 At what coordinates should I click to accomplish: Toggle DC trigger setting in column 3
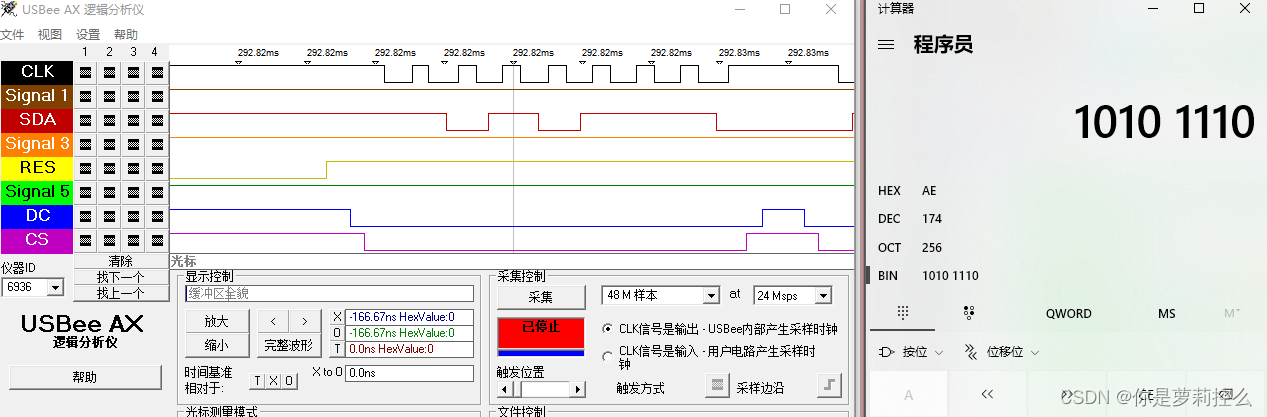[133, 216]
